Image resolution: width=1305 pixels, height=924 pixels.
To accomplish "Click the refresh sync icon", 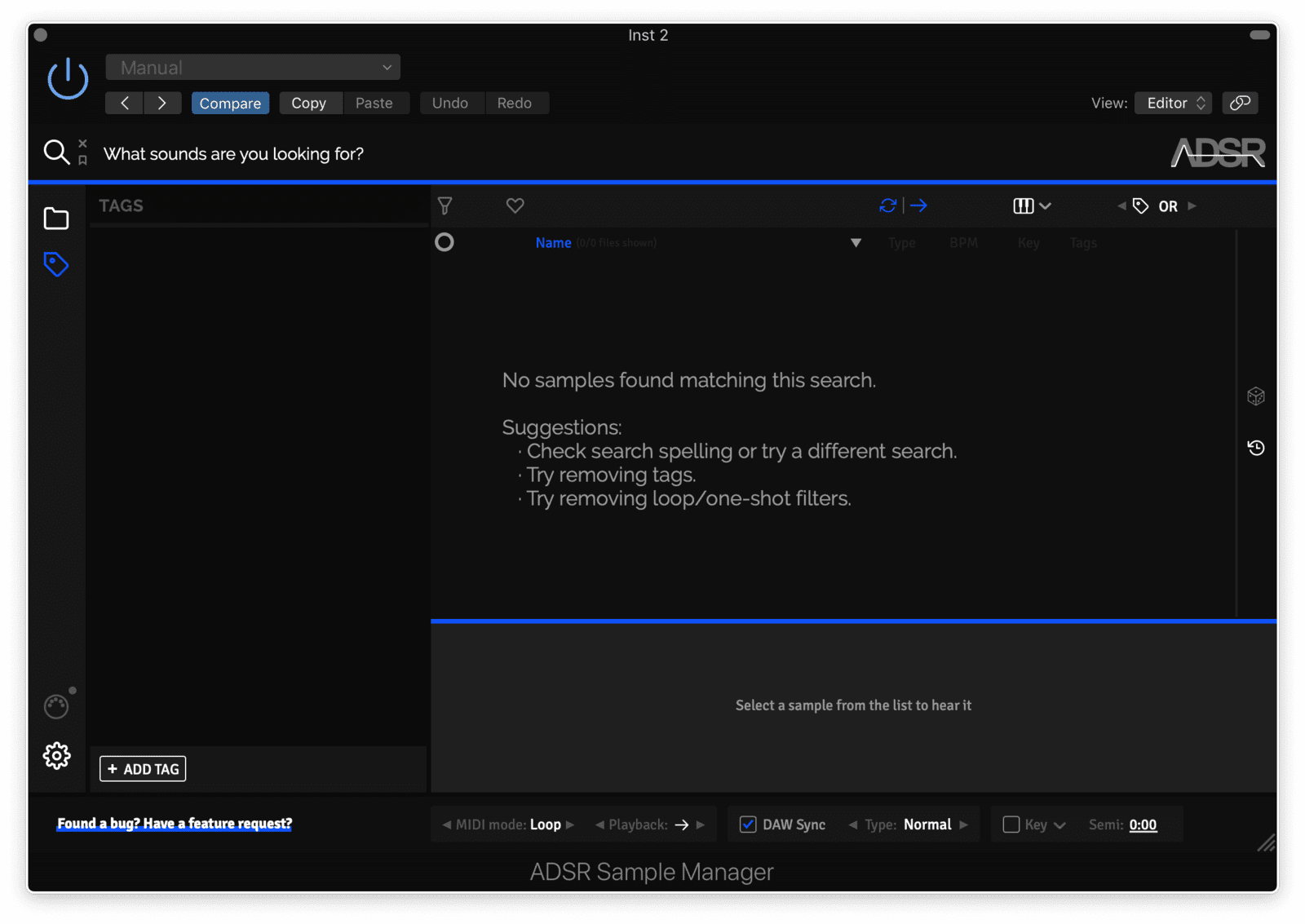I will [x=888, y=206].
